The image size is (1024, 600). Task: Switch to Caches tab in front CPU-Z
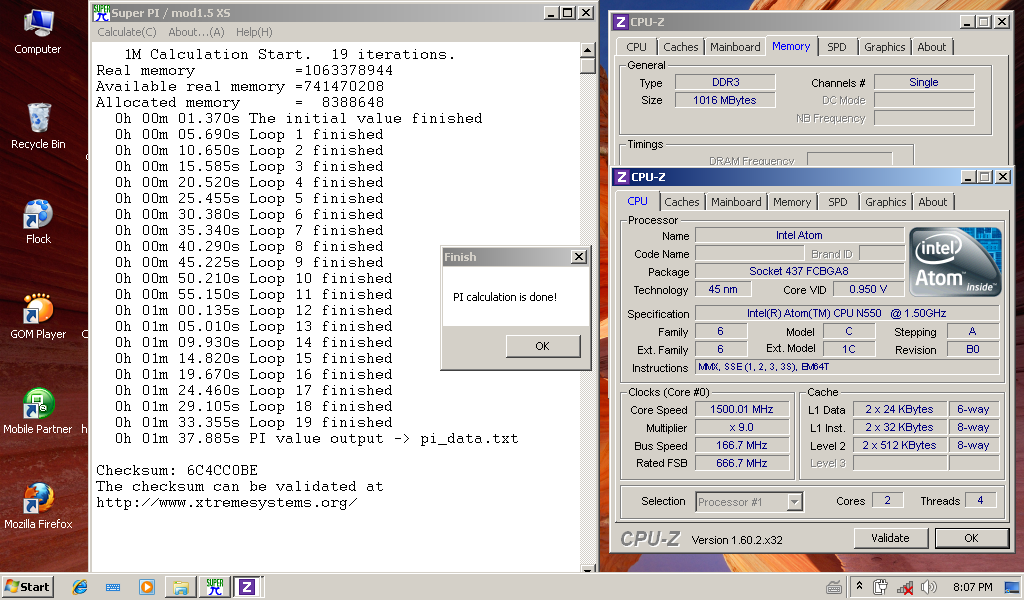[681, 202]
